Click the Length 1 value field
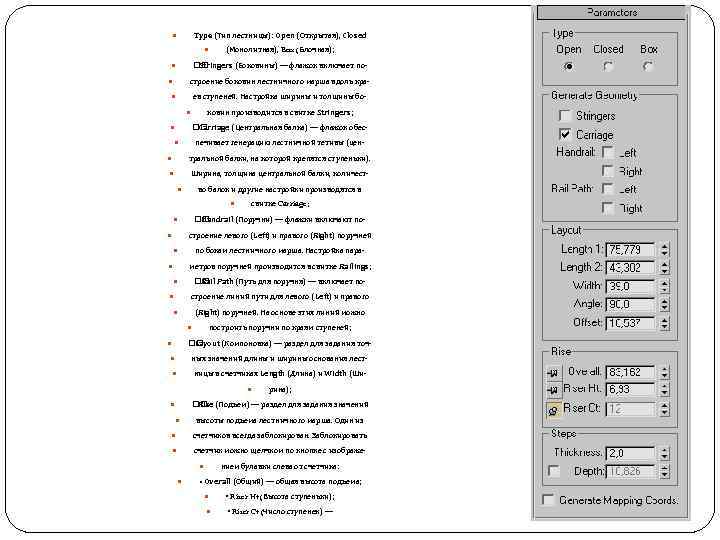 pos(630,249)
